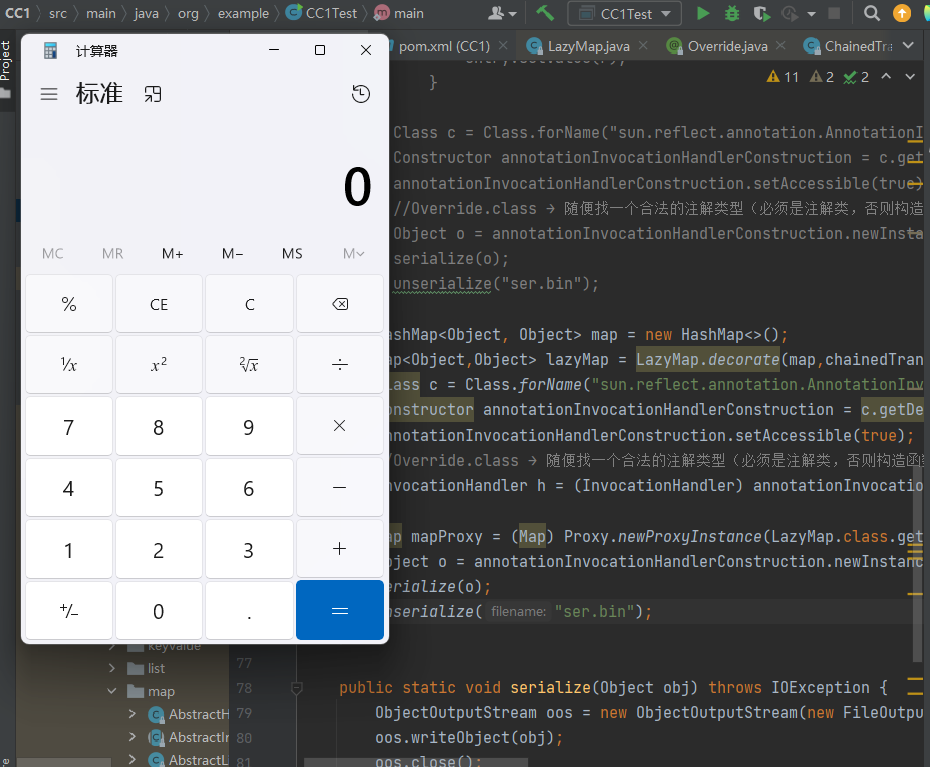Click the blue equals button

(x=340, y=610)
